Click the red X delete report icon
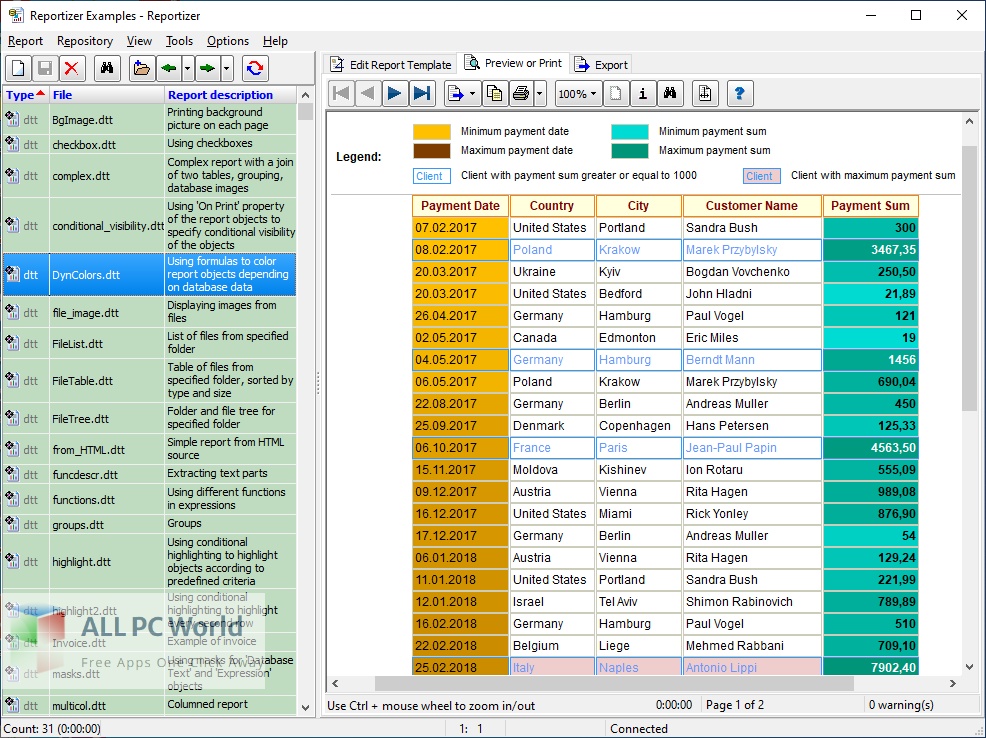Screen dimensions: 986x738 point(71,68)
